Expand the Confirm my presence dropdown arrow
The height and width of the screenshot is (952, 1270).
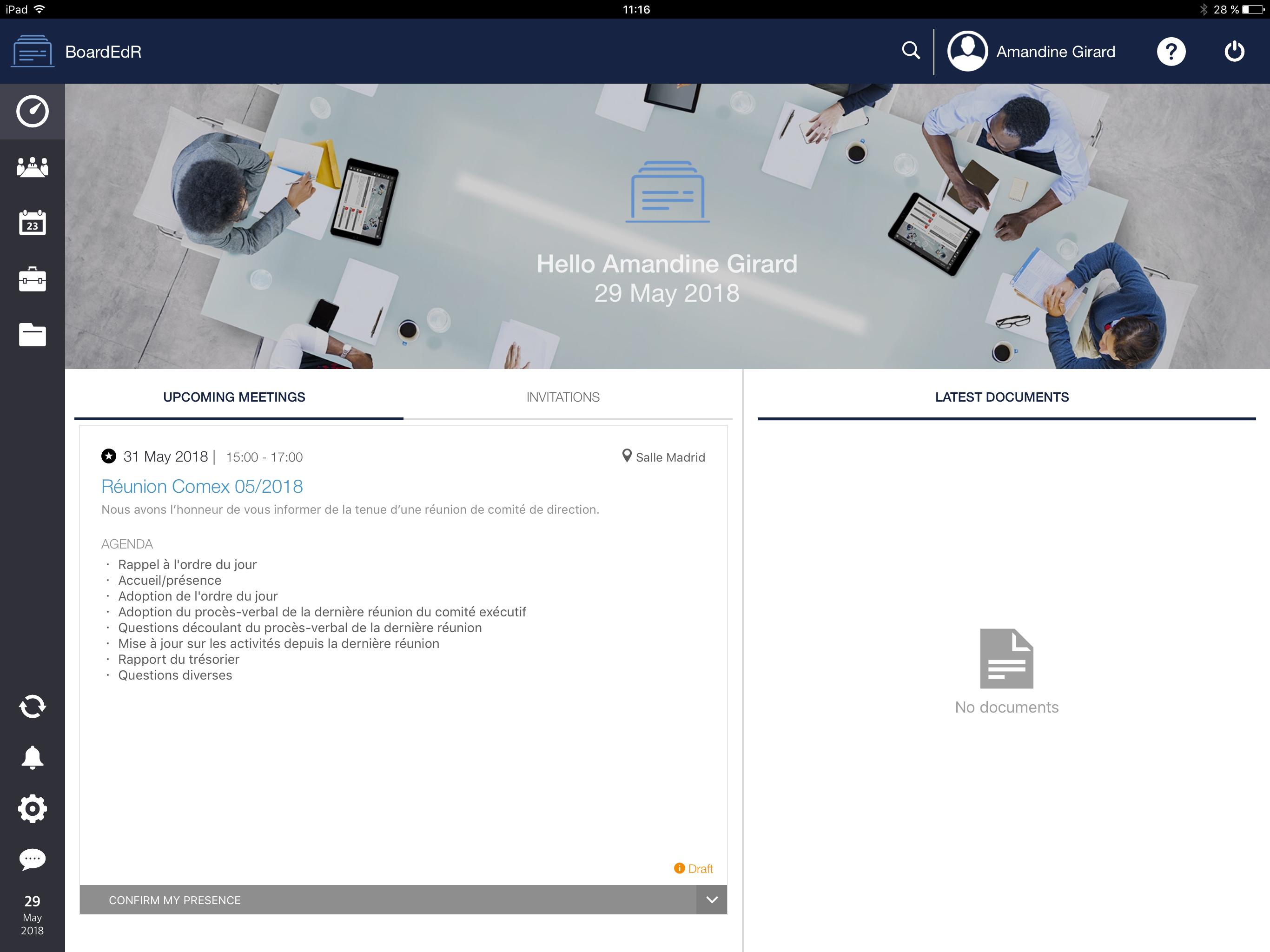[711, 900]
